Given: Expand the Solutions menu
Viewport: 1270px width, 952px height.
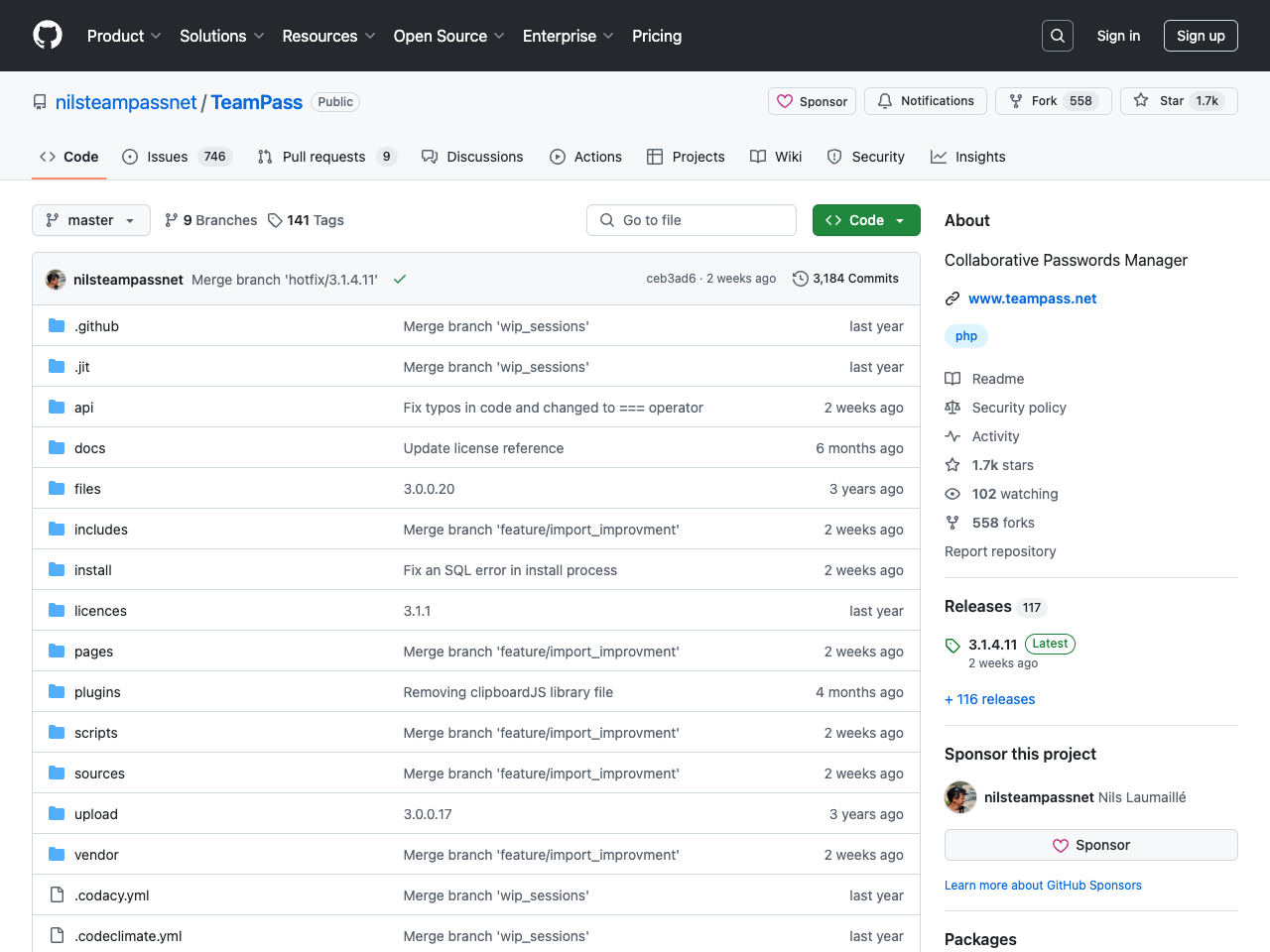Looking at the screenshot, I should [x=222, y=36].
